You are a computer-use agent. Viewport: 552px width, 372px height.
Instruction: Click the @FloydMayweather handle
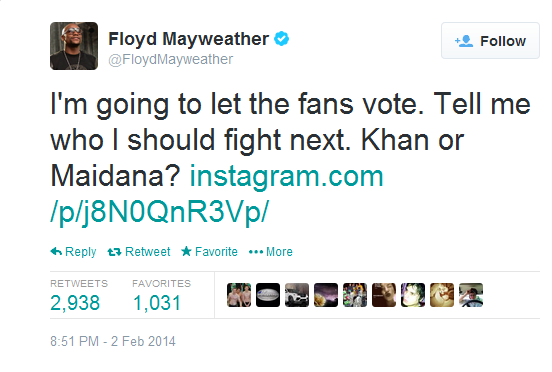170,59
